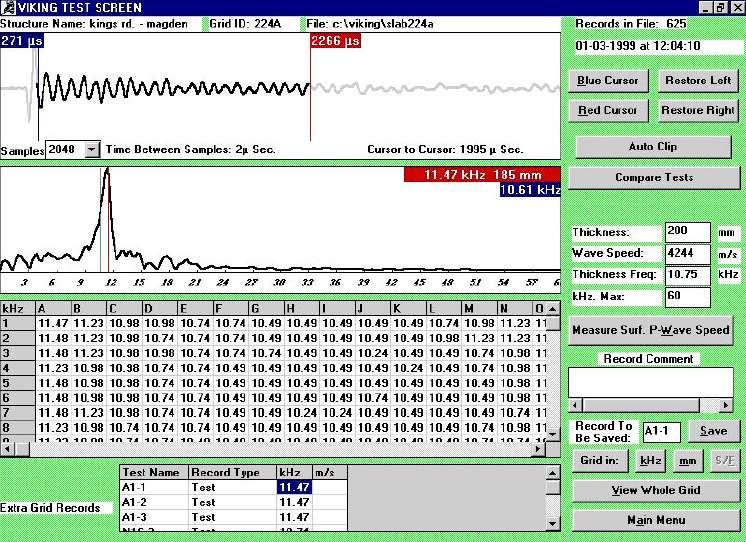Select row 5 header in grid
This screenshot has width=746, height=542.
pos(18,383)
